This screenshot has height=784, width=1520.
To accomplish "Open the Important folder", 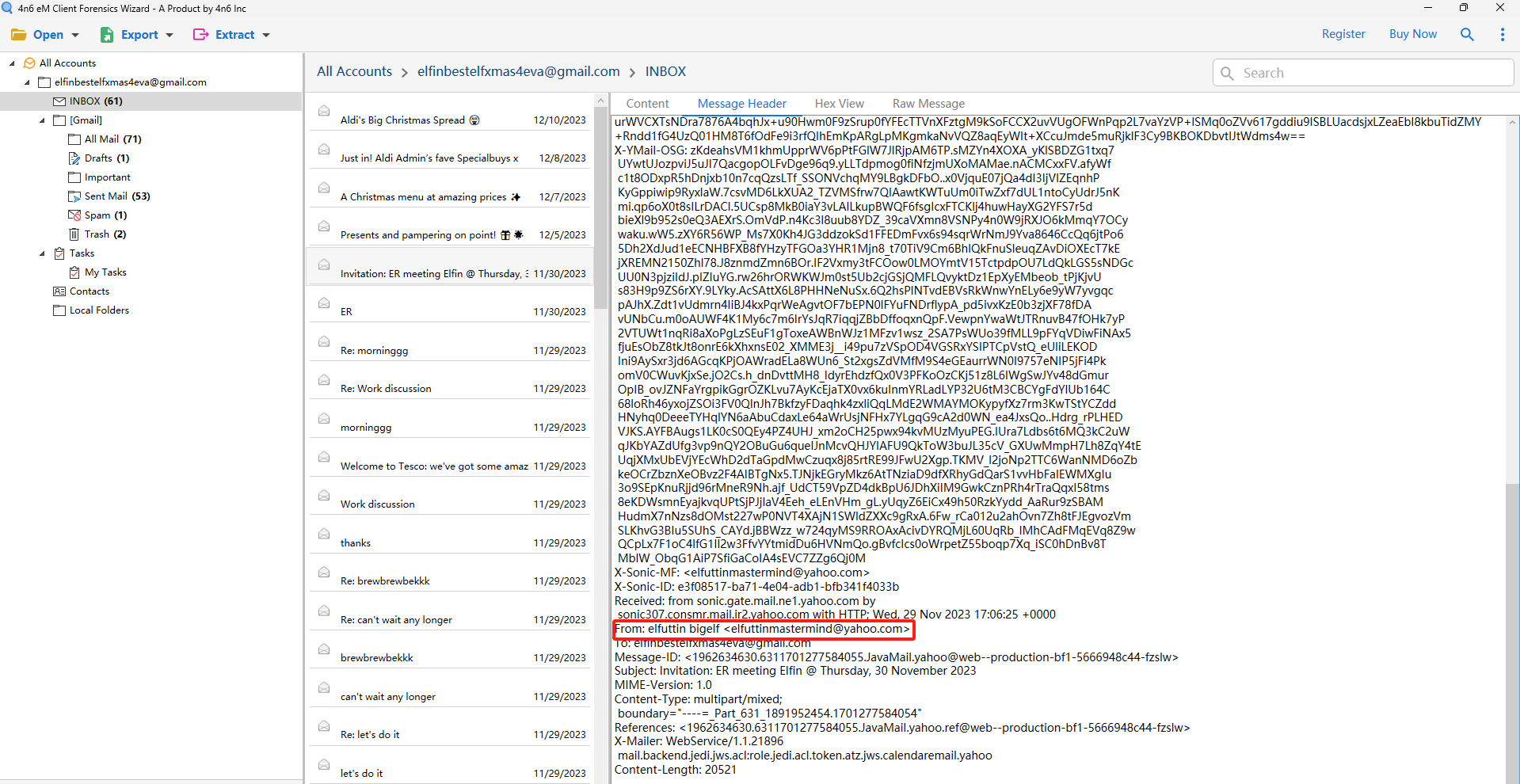I will tap(107, 177).
